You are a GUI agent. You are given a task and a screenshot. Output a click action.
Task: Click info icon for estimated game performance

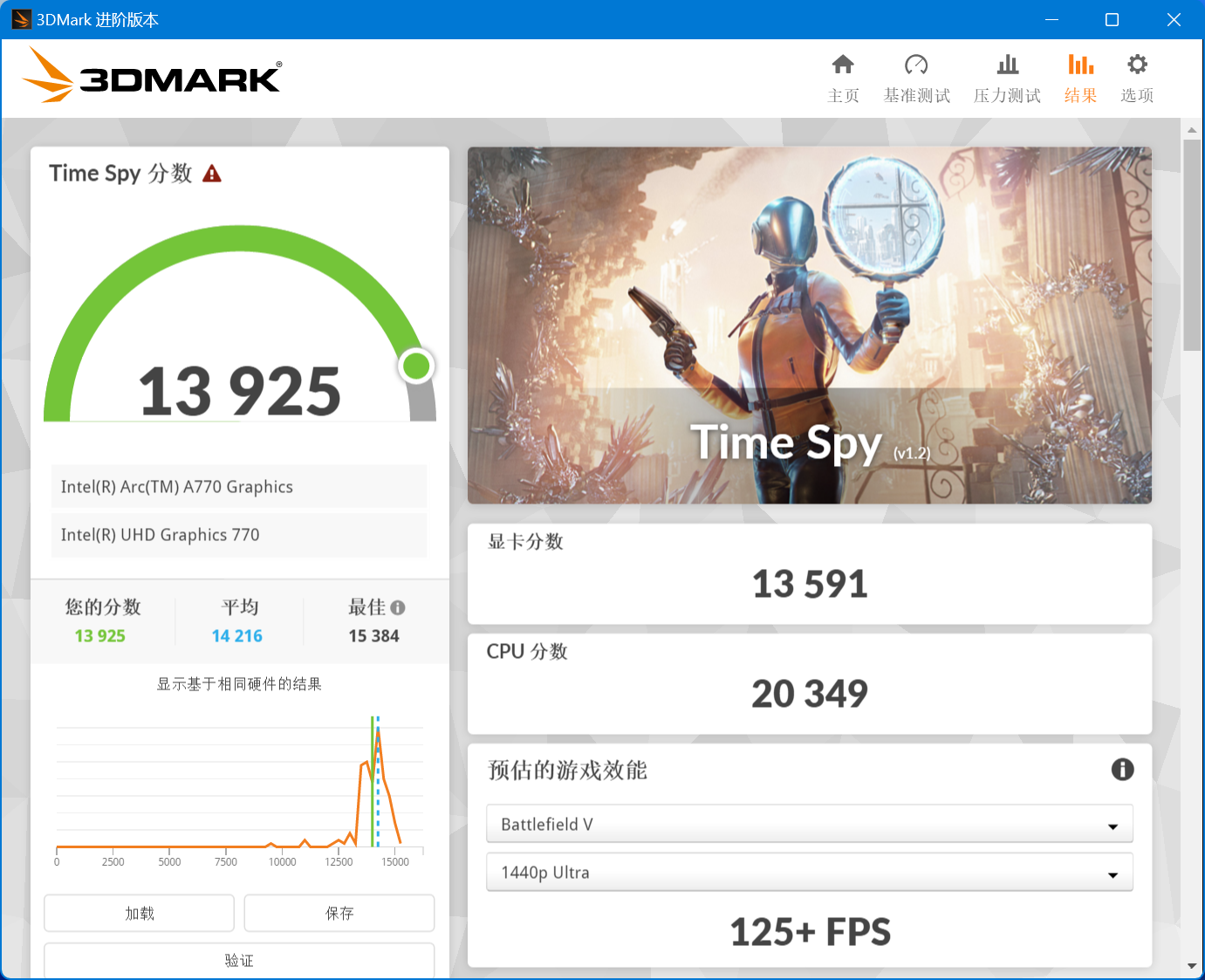tap(1122, 769)
